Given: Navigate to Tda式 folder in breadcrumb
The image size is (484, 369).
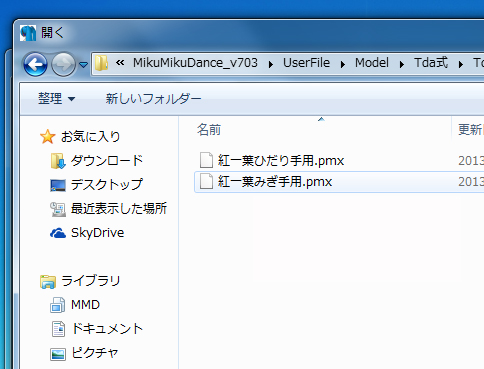Looking at the screenshot, I should click(431, 63).
